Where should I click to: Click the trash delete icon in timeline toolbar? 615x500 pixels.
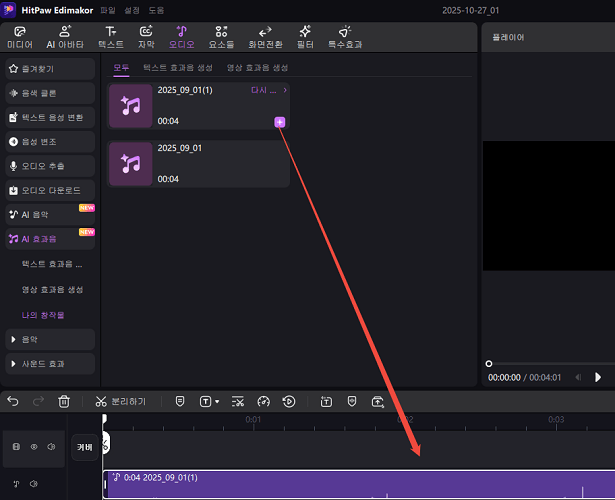click(x=64, y=401)
